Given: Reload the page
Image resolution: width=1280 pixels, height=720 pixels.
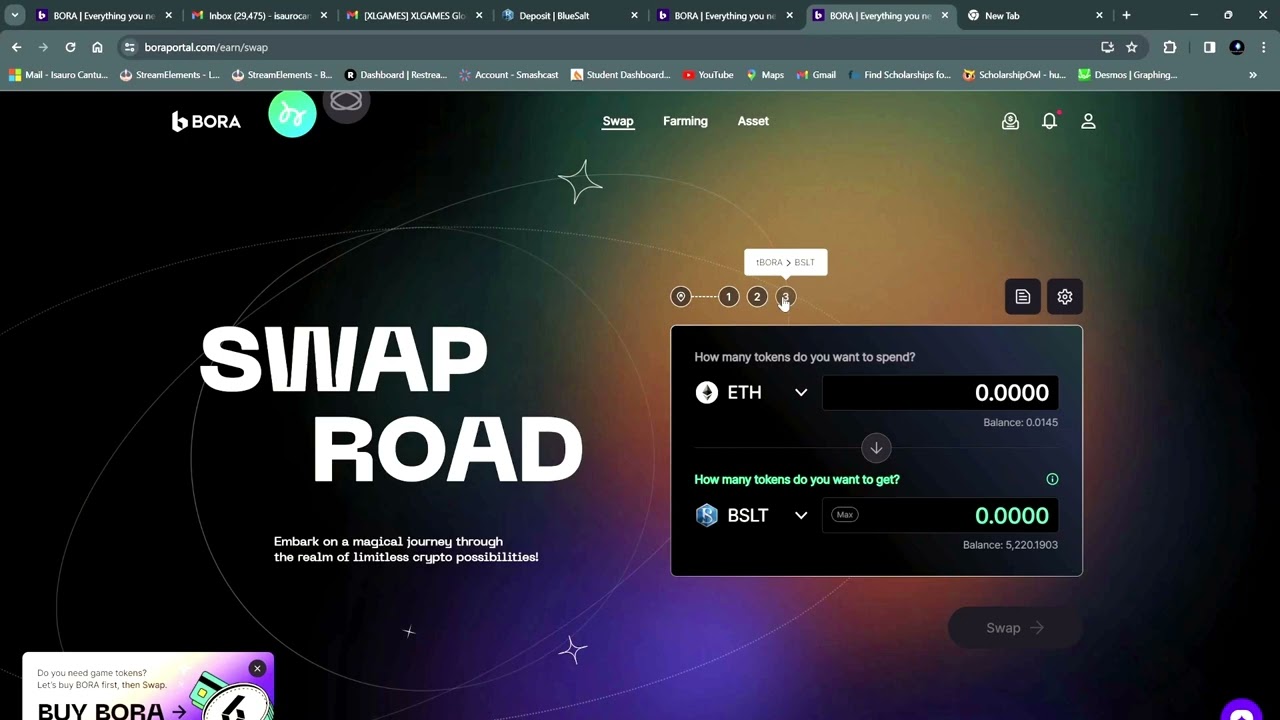Looking at the screenshot, I should click(x=70, y=47).
